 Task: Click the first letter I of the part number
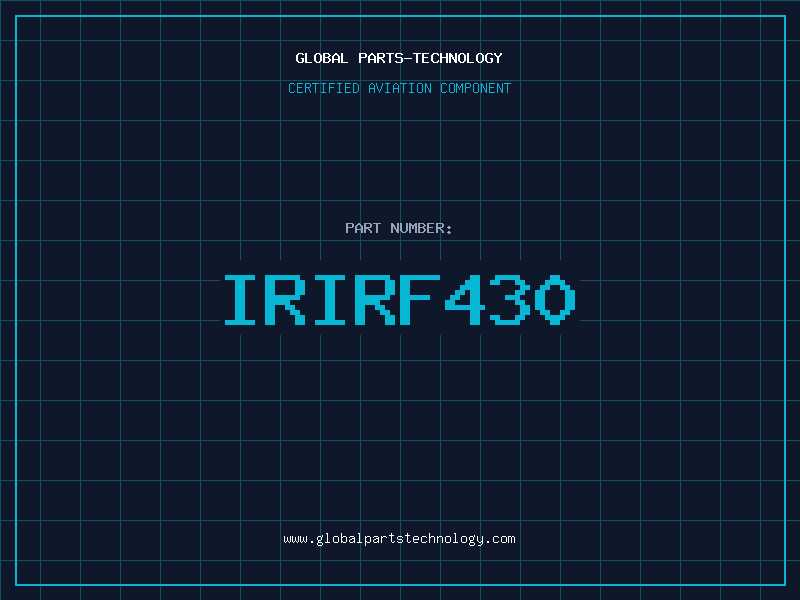point(241,300)
